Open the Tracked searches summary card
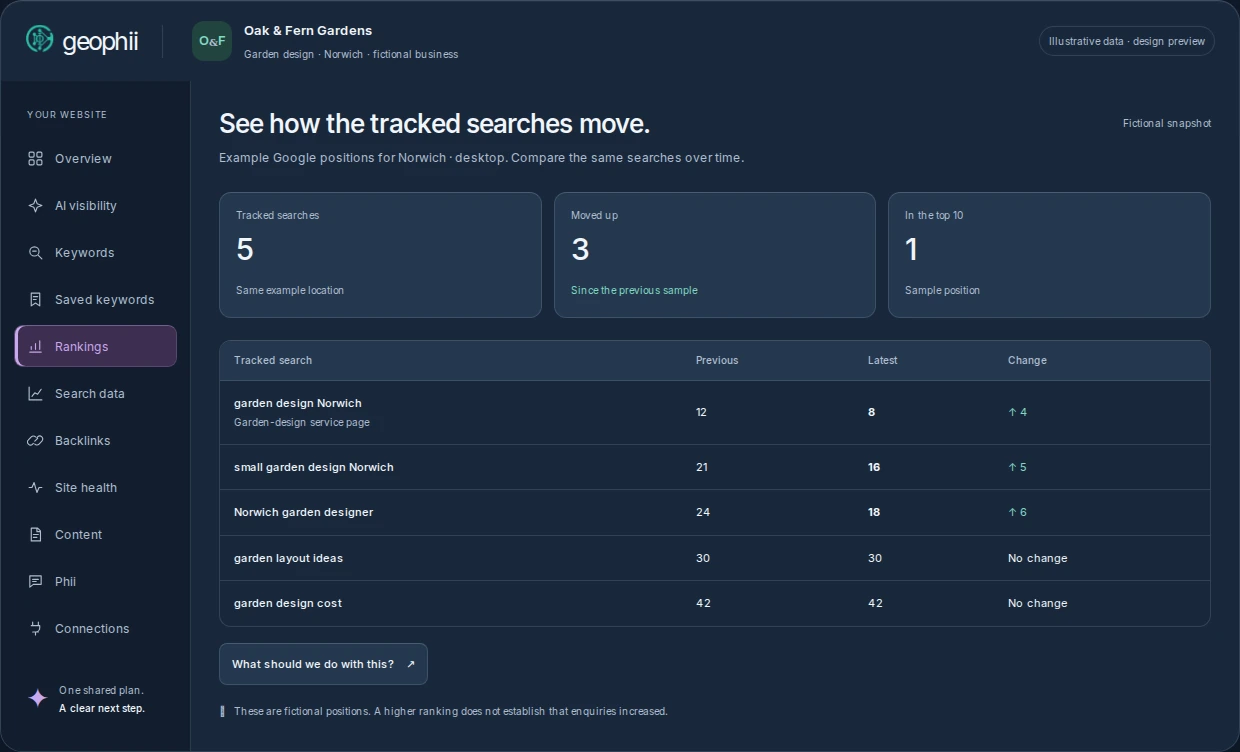The width and height of the screenshot is (1240, 752). [380, 255]
